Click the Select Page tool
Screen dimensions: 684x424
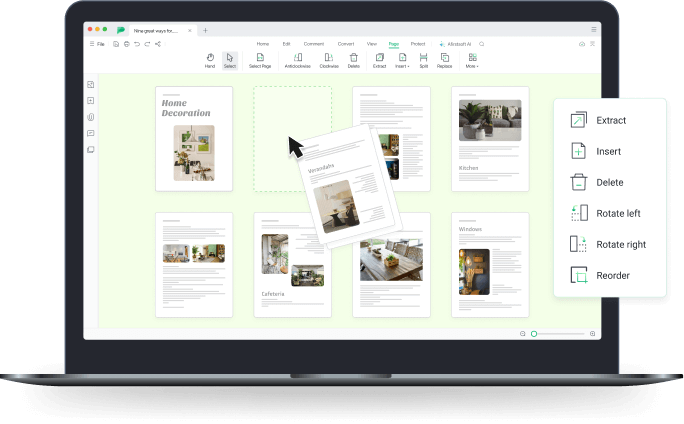click(x=260, y=61)
